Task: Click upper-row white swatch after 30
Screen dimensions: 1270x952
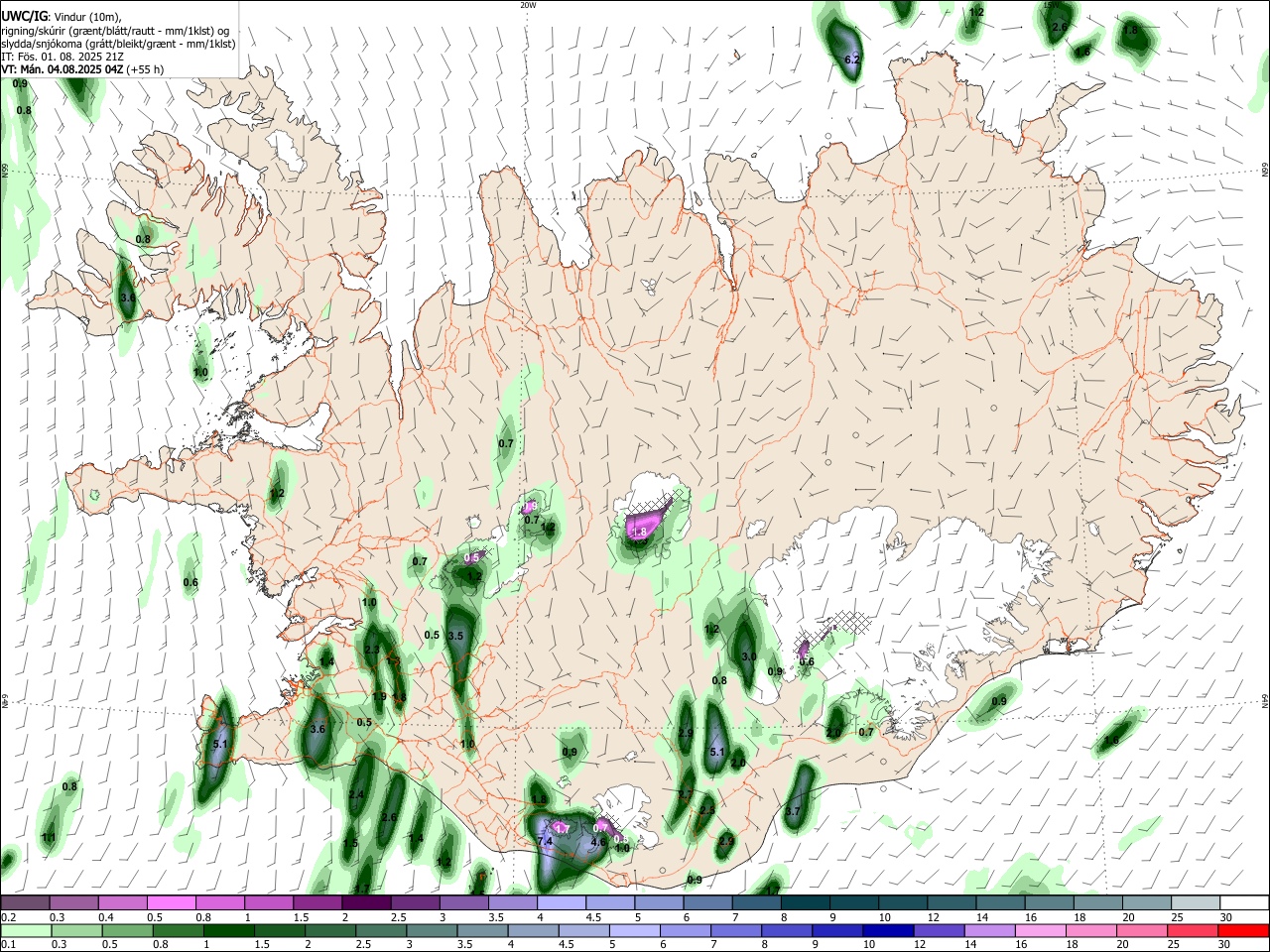Action: click(x=1244, y=903)
